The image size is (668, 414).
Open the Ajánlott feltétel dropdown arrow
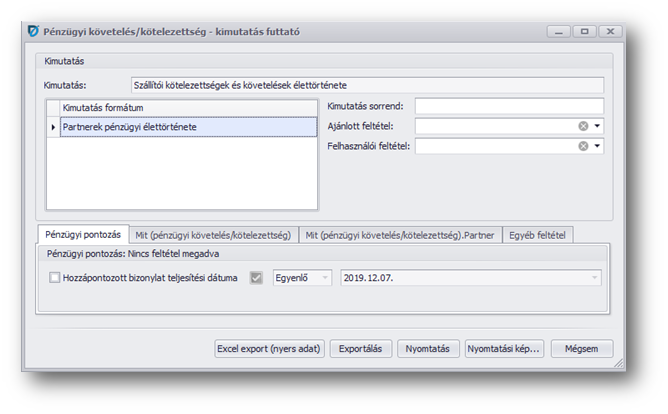point(597,126)
